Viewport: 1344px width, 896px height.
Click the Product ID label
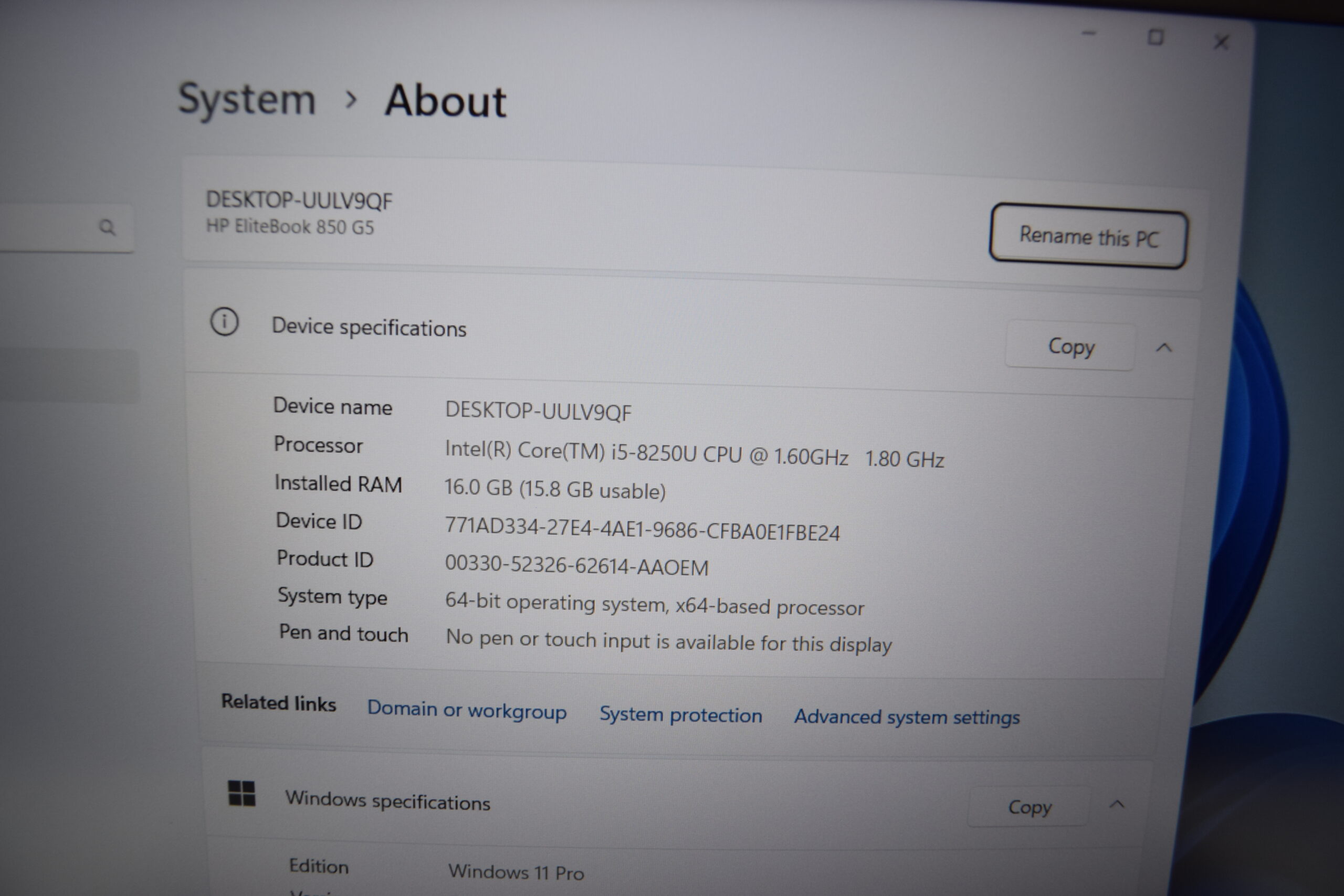click(x=324, y=558)
